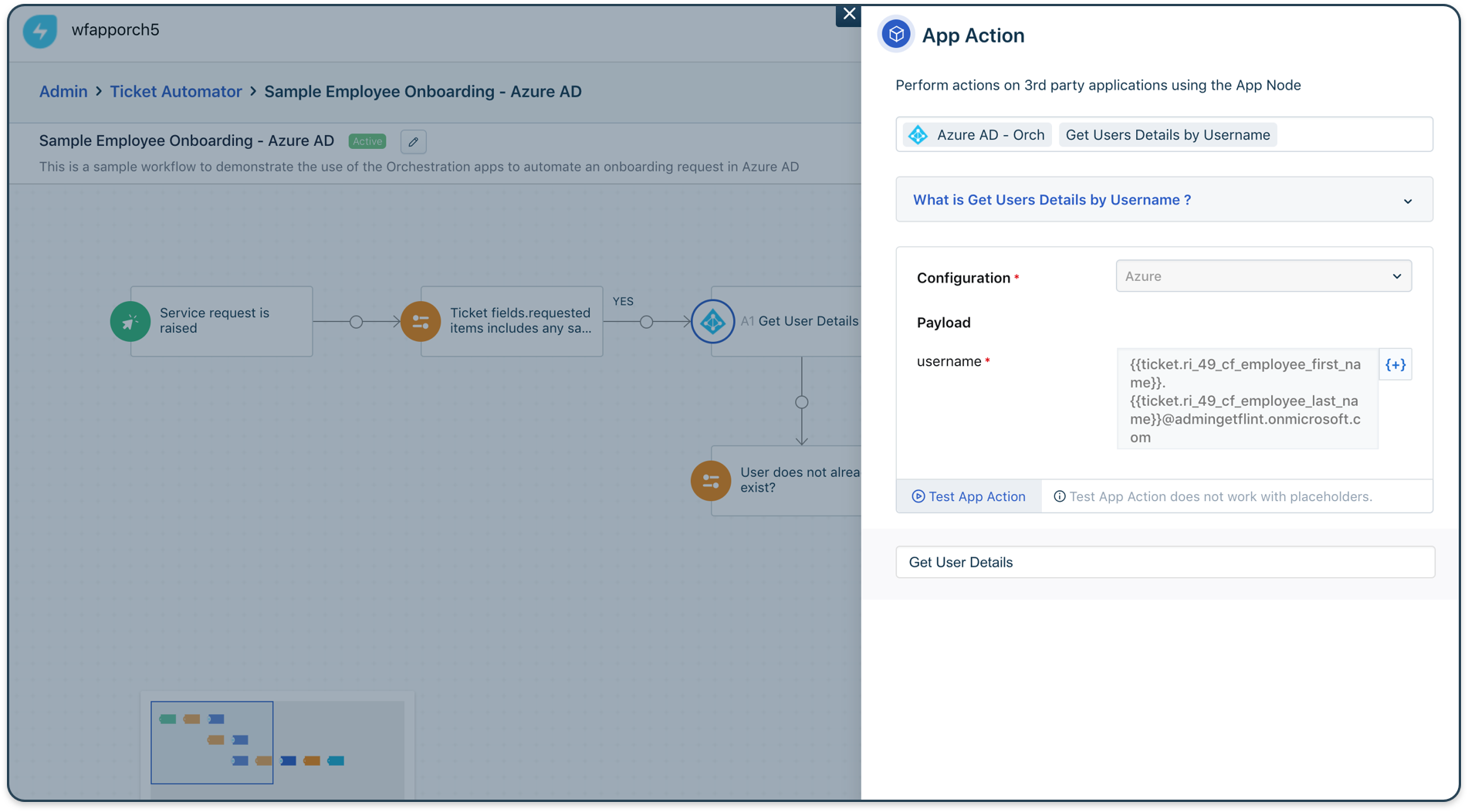Viewport: 1468px width, 812px height.
Task: Click the Sample Employee Onboarding breadcrumb entry
Action: pyautogui.click(x=423, y=91)
